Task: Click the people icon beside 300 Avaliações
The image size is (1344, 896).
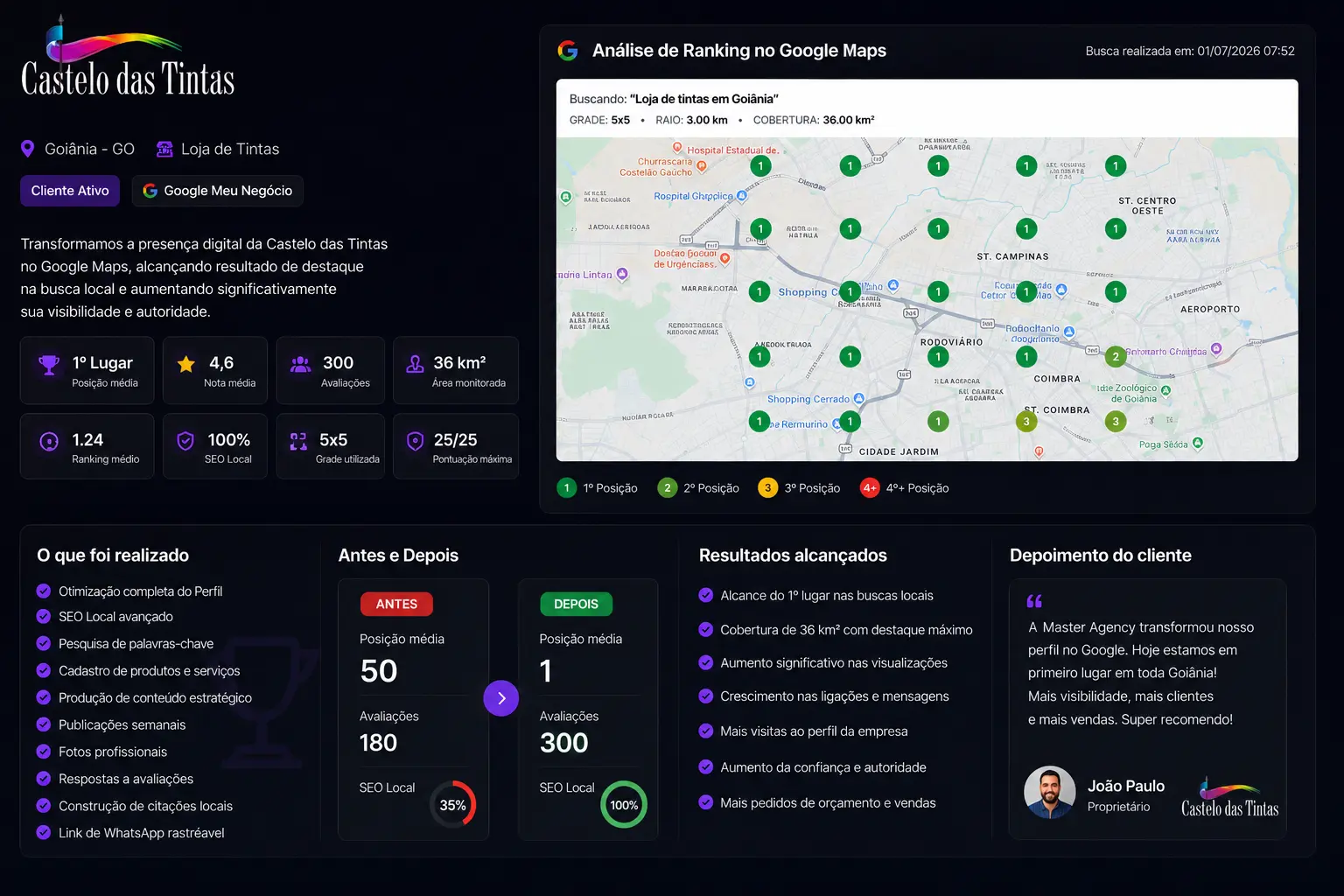Action: point(300,364)
